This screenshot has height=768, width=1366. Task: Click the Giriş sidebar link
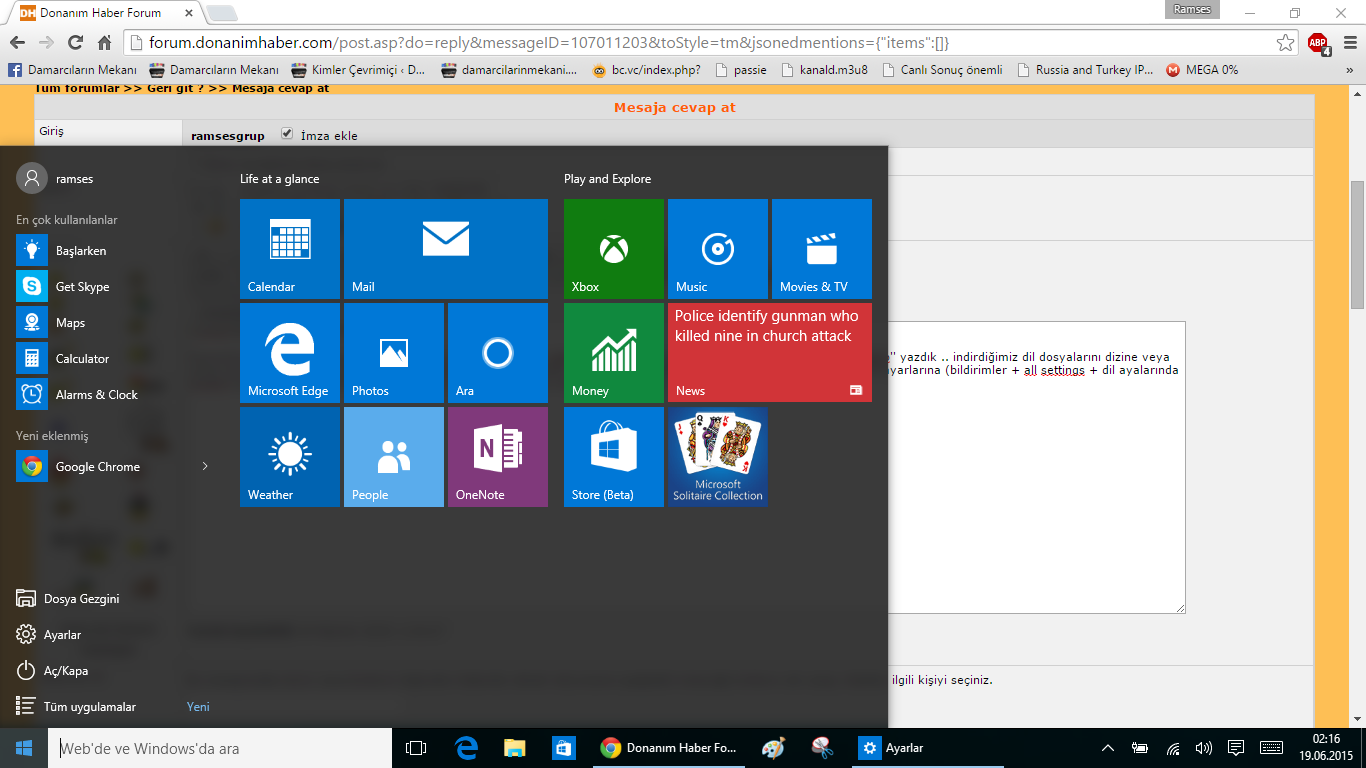coord(51,131)
